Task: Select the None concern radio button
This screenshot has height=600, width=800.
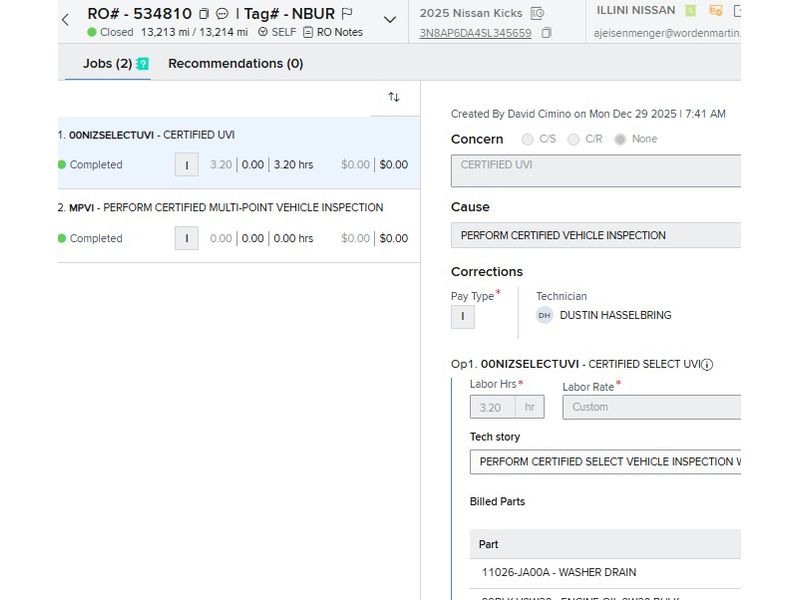Action: point(620,139)
